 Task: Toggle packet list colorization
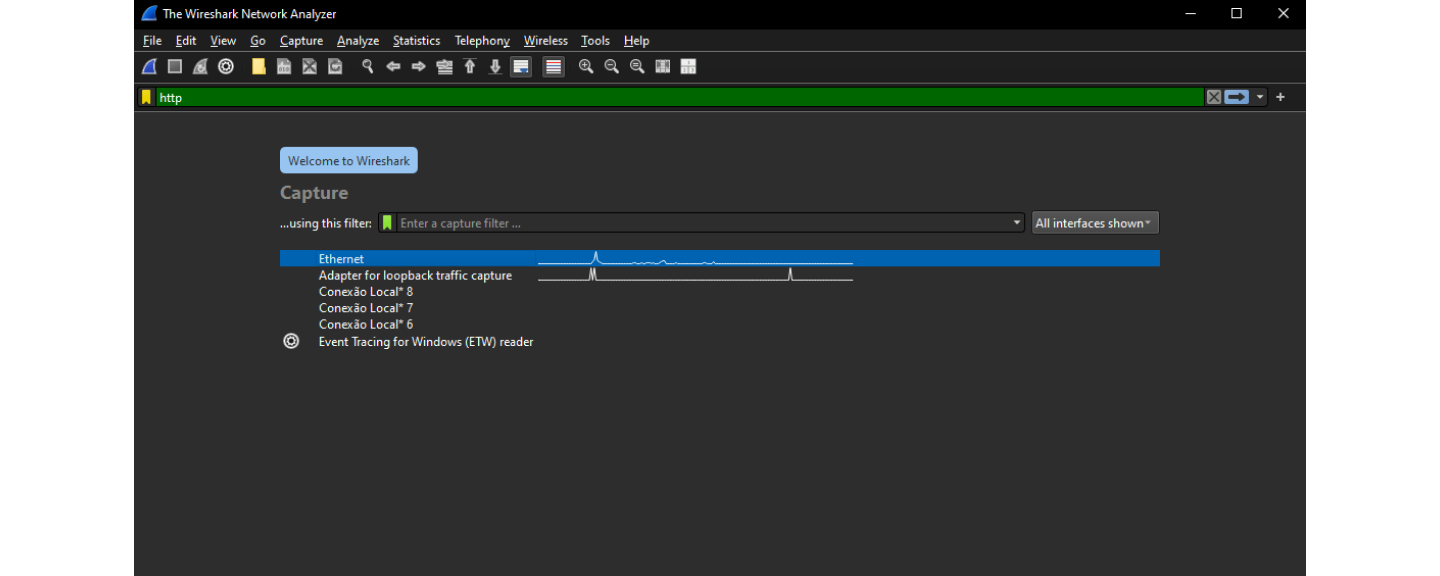coord(553,67)
